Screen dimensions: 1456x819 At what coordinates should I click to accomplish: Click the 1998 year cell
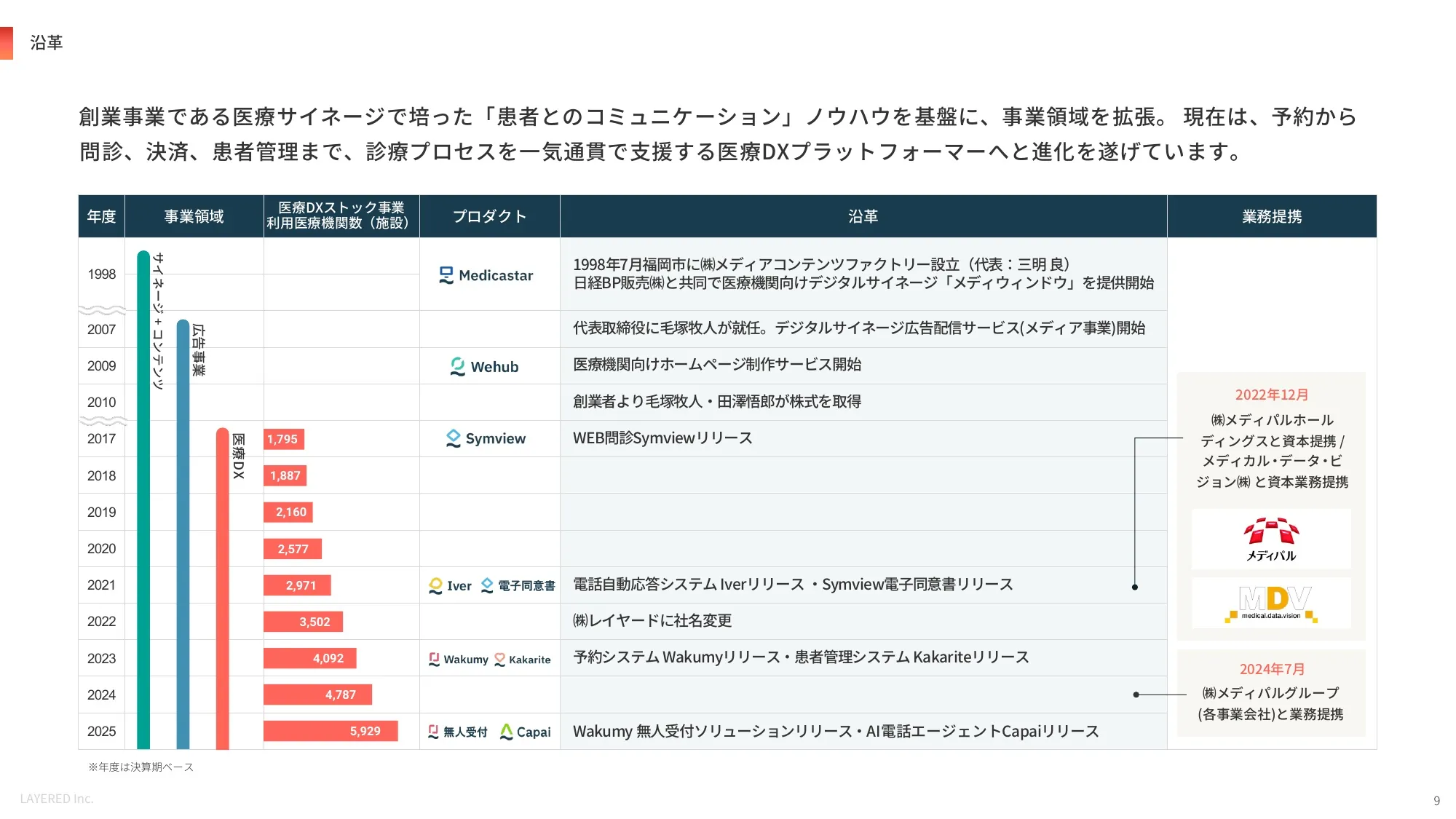coord(102,274)
